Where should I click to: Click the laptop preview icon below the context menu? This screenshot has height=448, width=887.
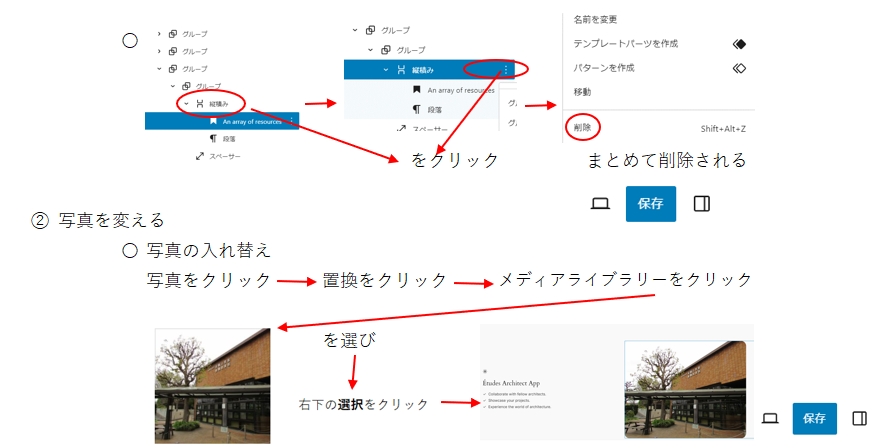click(600, 203)
